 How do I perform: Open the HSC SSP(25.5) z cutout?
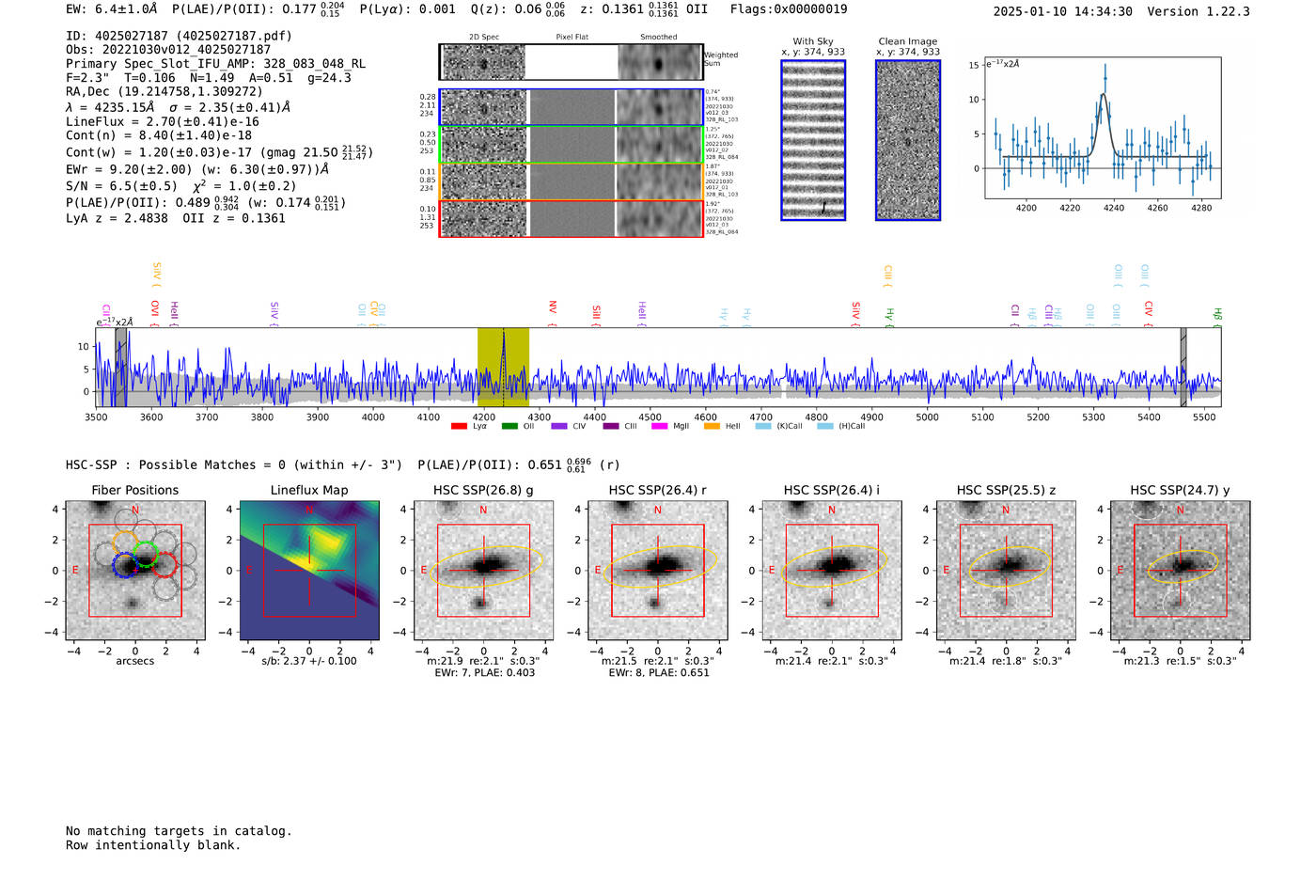(x=1006, y=570)
